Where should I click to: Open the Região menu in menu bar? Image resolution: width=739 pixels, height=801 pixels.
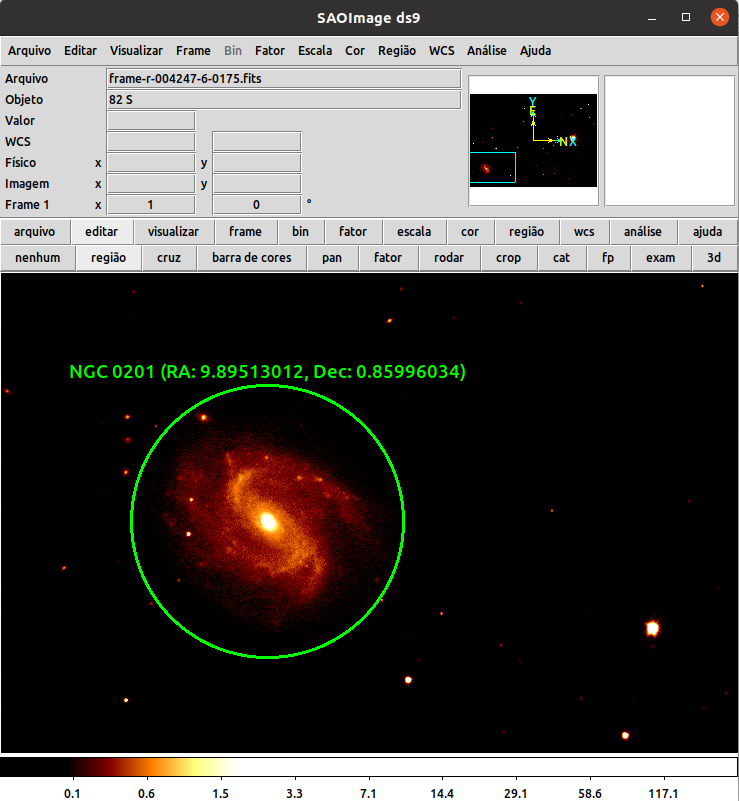click(x=397, y=50)
